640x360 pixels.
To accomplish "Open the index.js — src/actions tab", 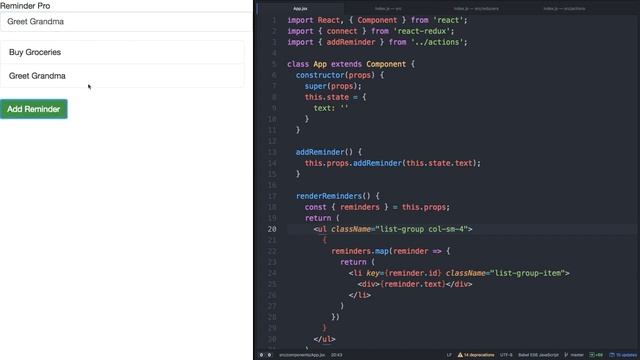I will (565, 8).
